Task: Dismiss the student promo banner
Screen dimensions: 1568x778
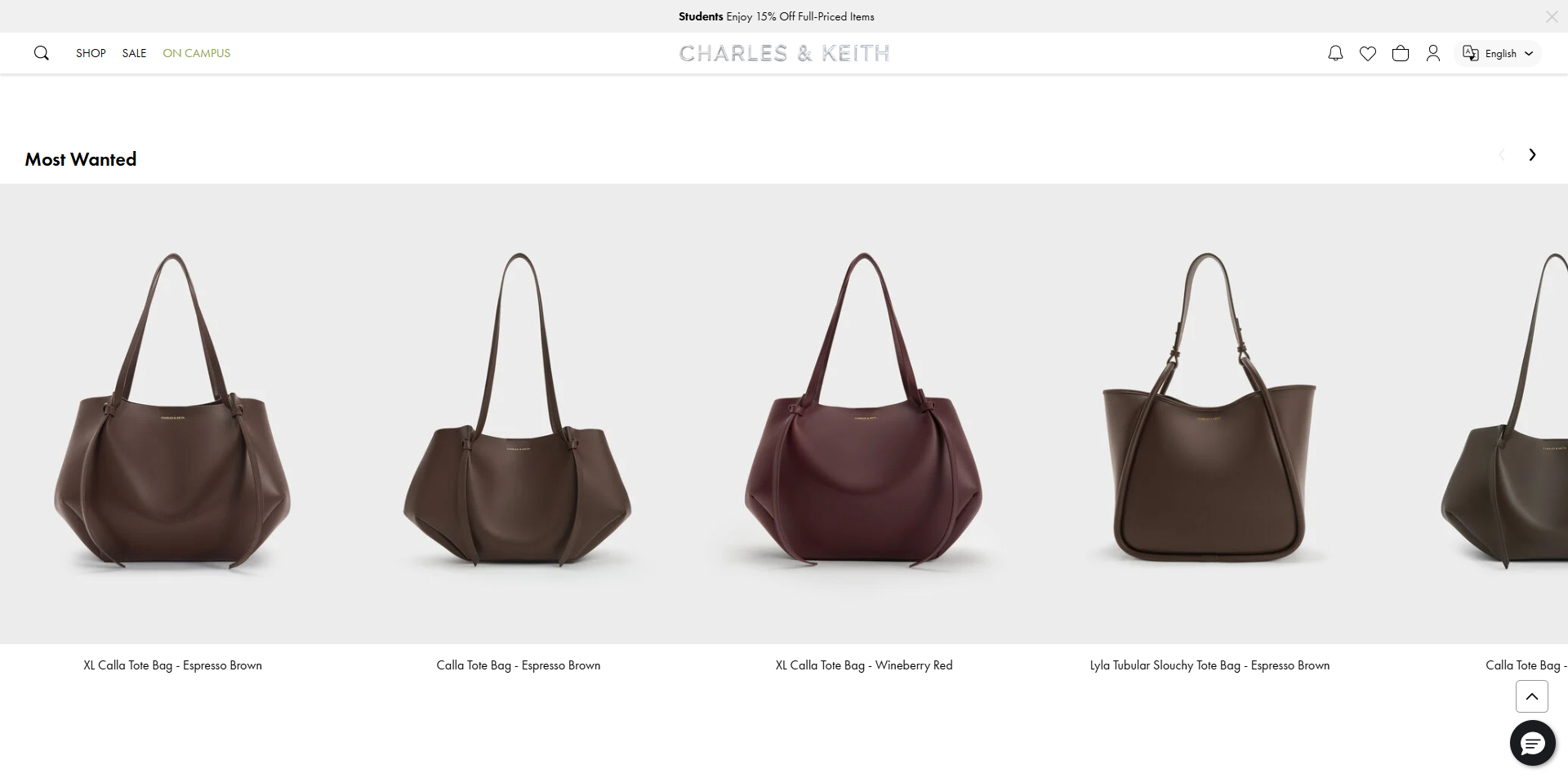Action: pyautogui.click(x=1552, y=16)
